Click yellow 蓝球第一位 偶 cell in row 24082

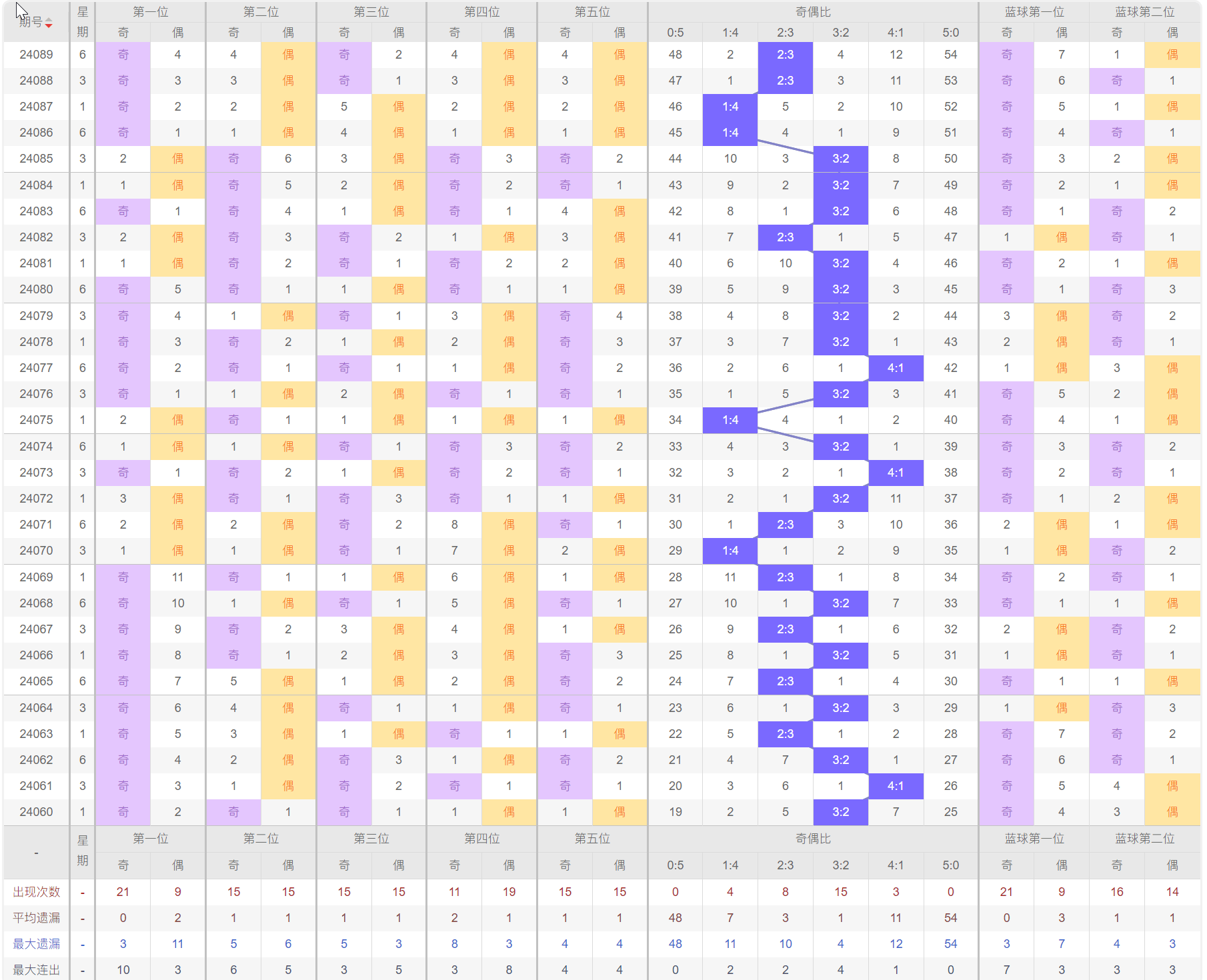[x=1062, y=237]
